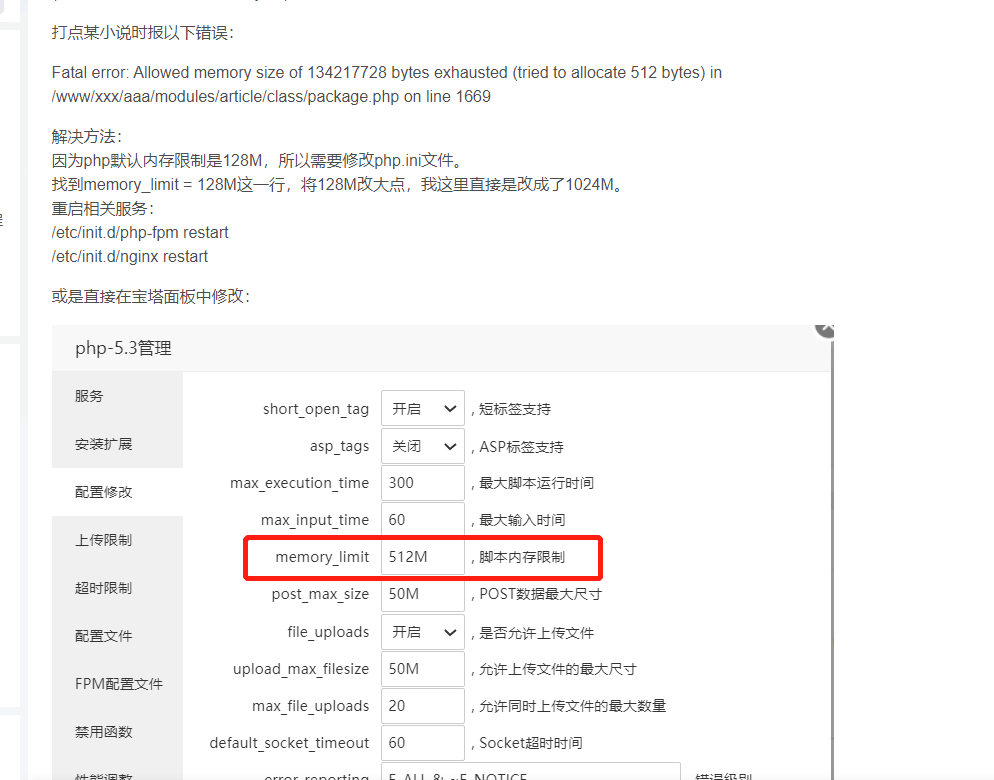Expand the asp_tags dropdown

pos(422,447)
